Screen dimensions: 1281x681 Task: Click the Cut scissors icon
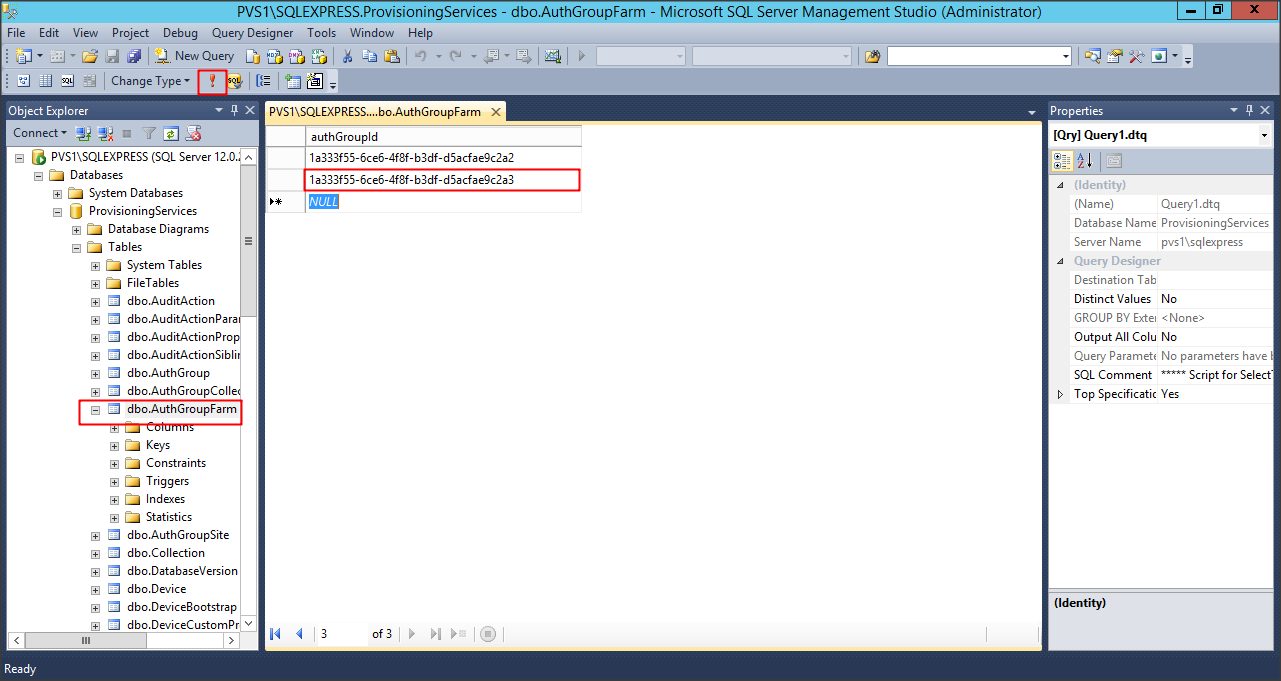tap(347, 56)
